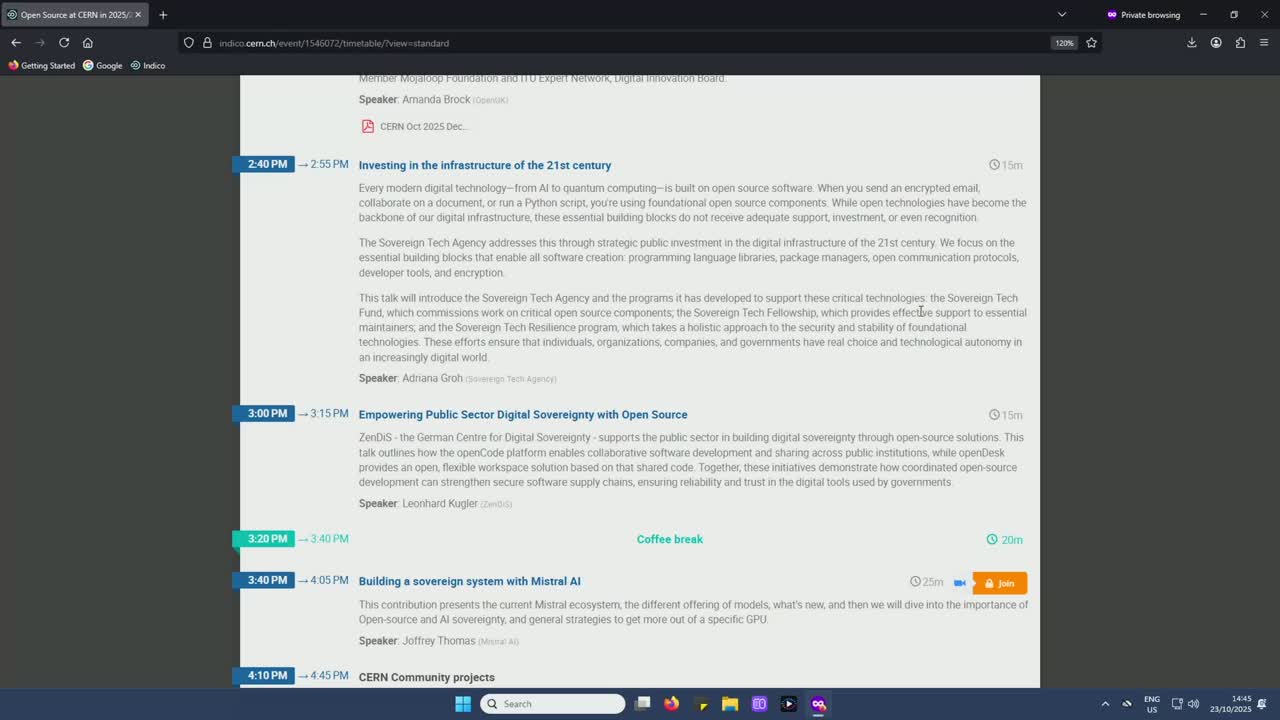Reload the current page

tap(64, 43)
